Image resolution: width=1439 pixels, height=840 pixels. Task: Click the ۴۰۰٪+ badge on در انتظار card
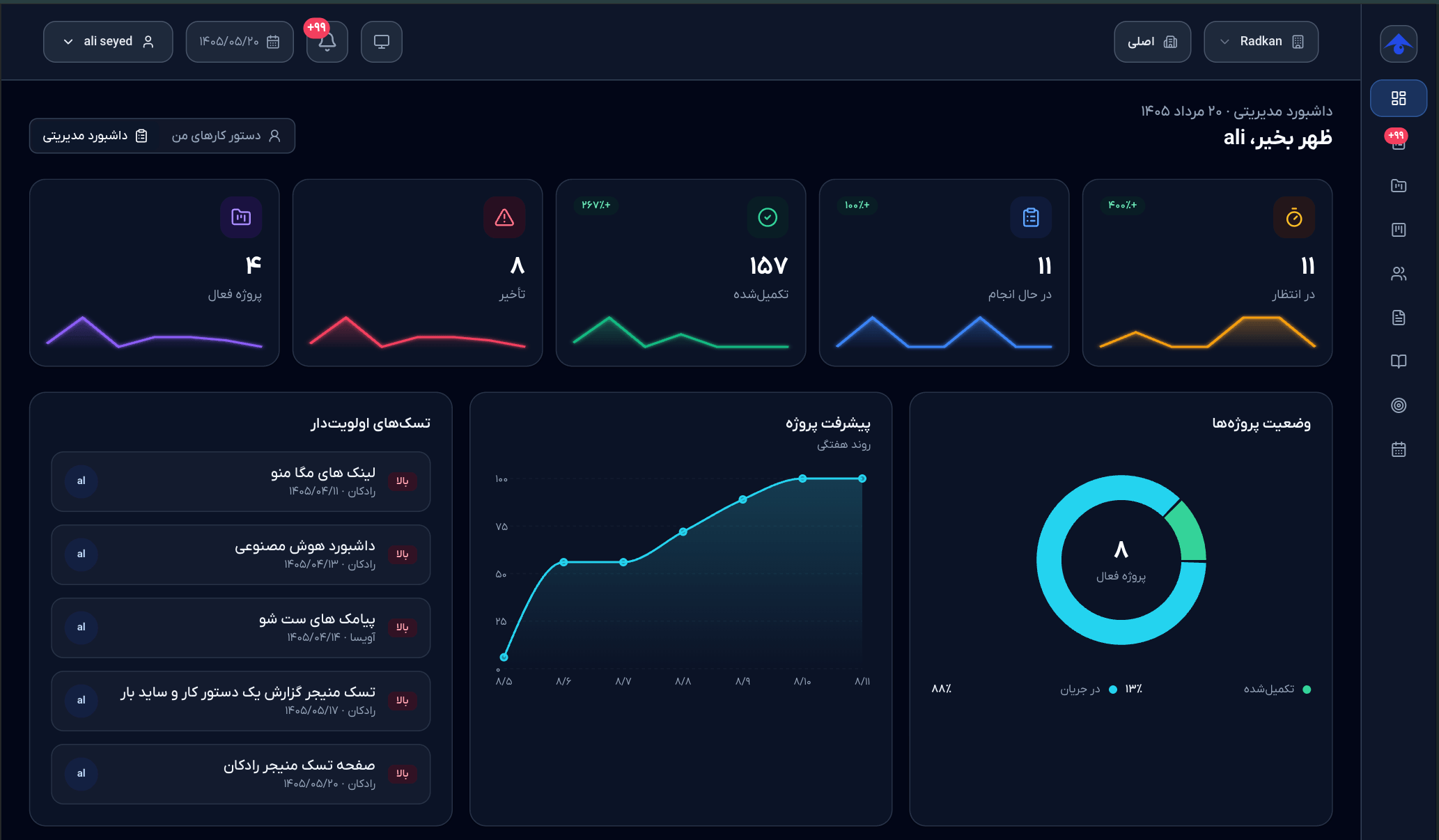click(x=1123, y=205)
